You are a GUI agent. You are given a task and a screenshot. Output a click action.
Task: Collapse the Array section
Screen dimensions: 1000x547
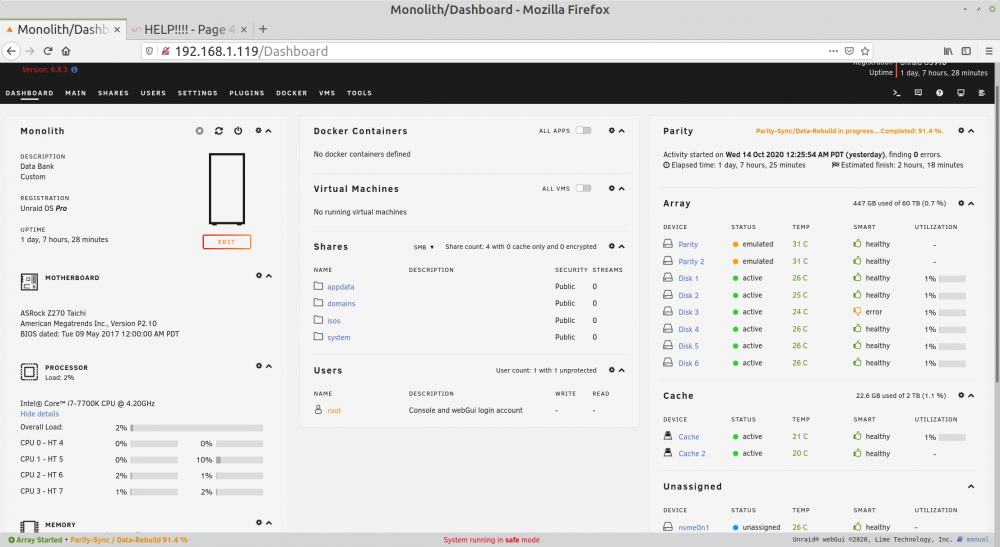tap(971, 203)
